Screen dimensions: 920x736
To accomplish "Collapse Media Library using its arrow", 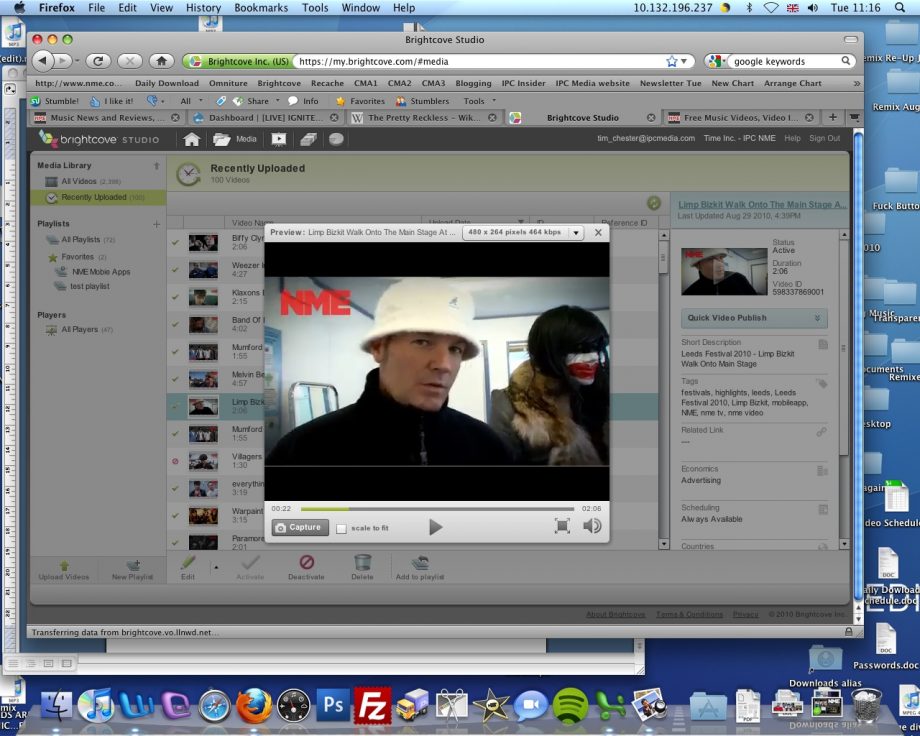I will (157, 166).
